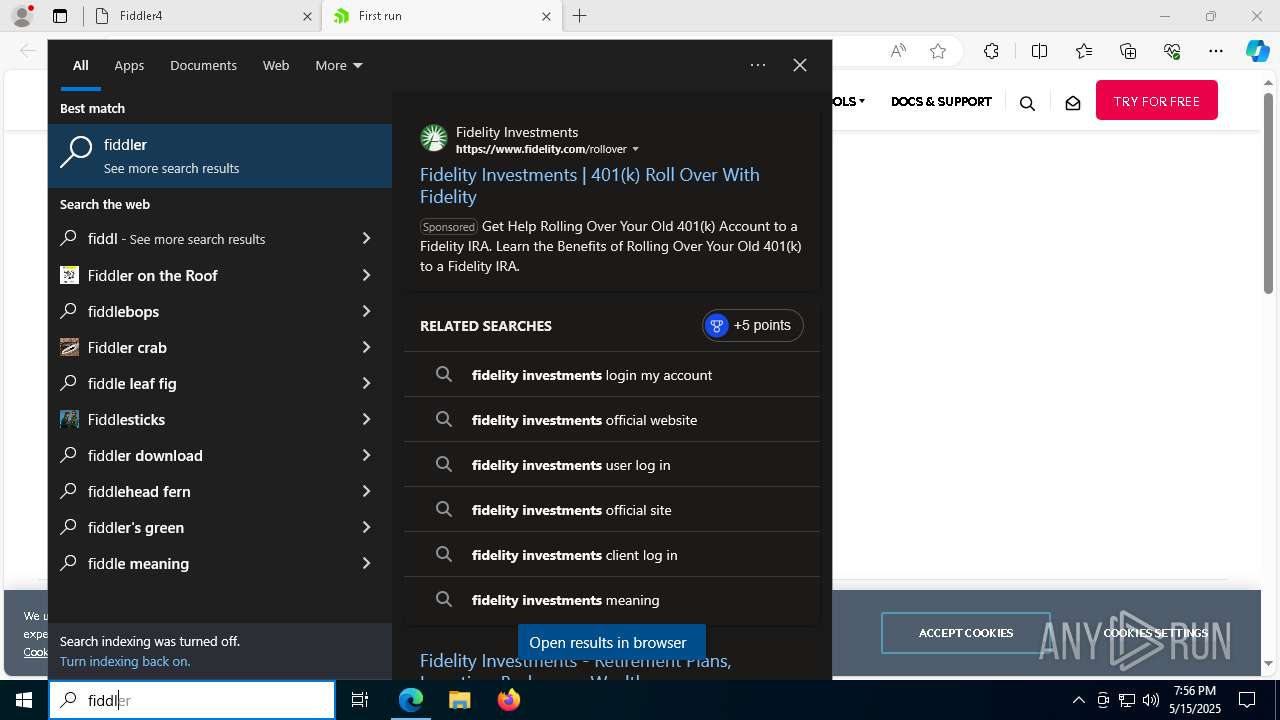Viewport: 1280px width, 720px height.
Task: Switch to the First run browser tab
Action: click(441, 16)
